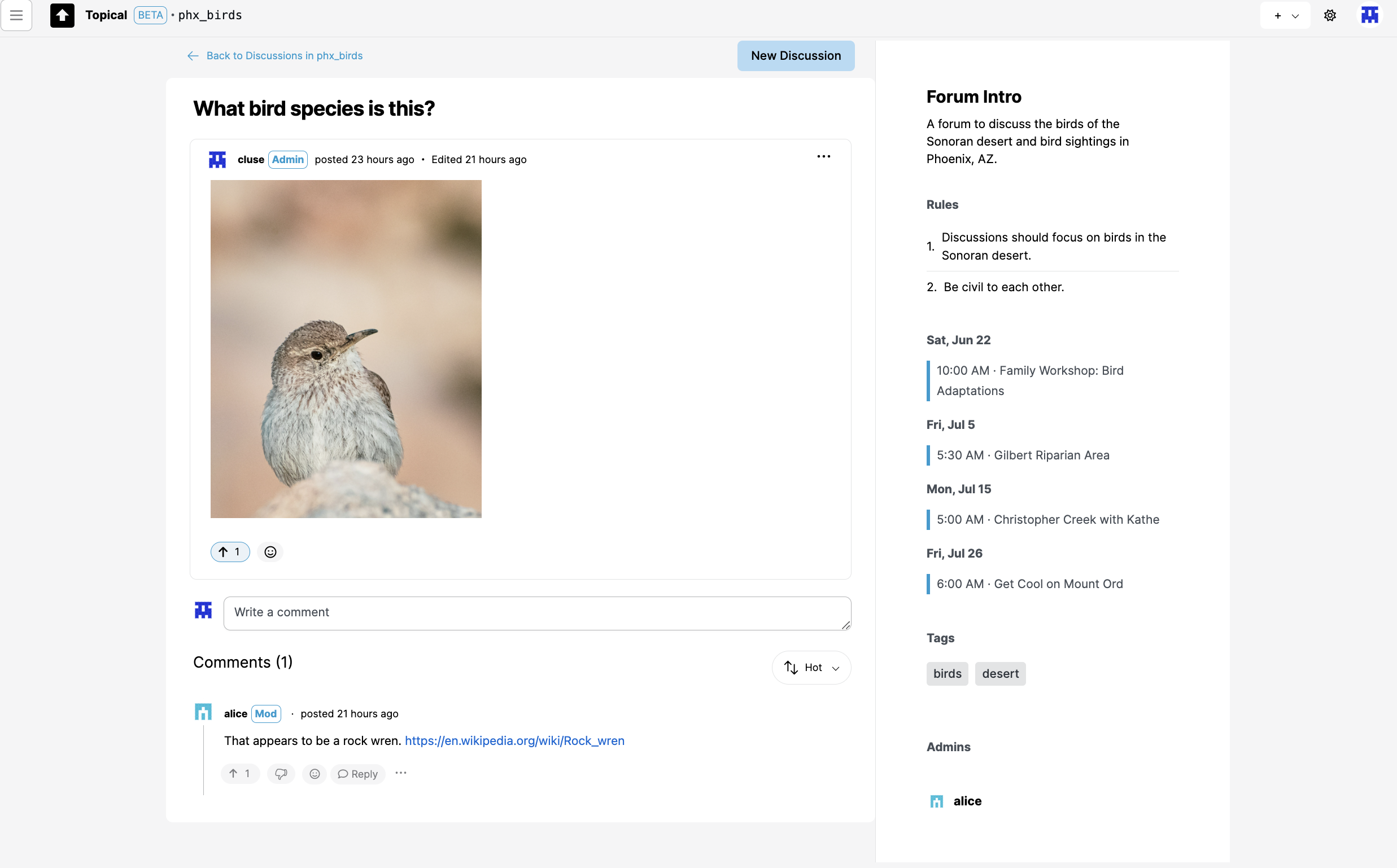Open alice in Admins list
Viewport: 1397px width, 868px height.
coord(967,801)
